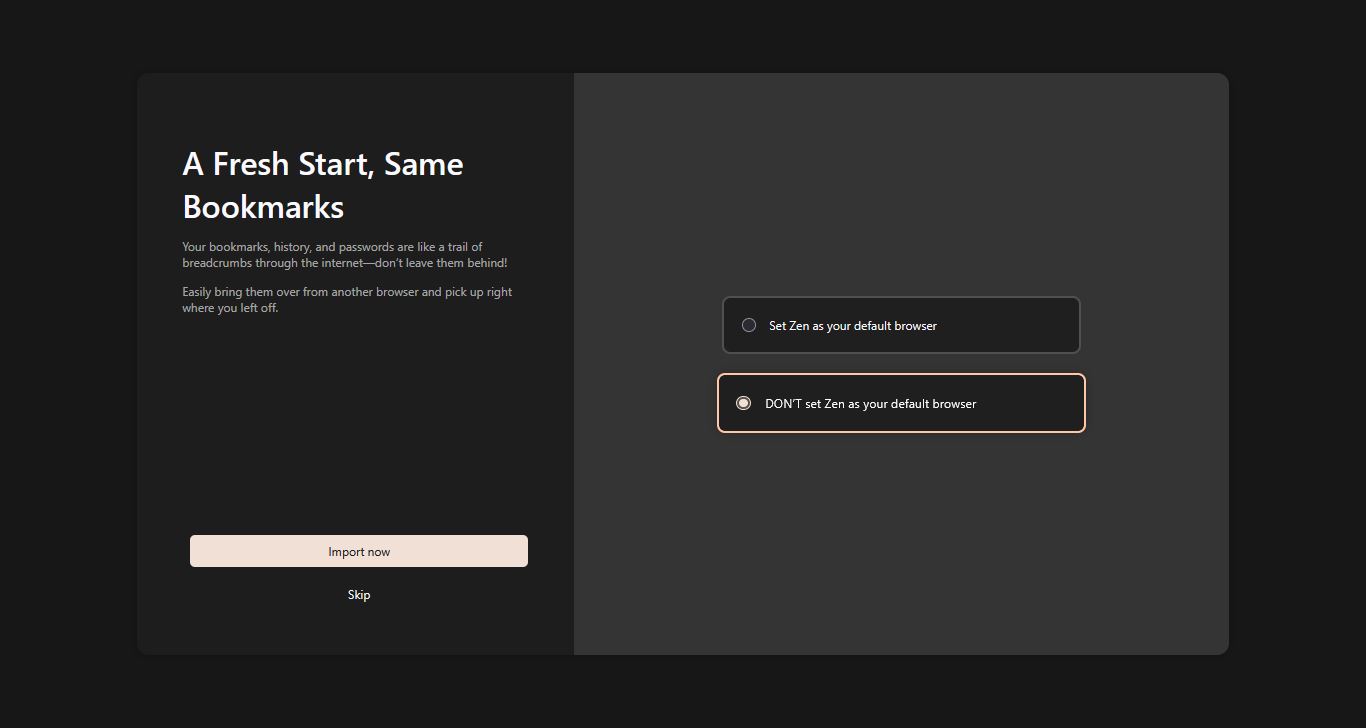Select 'DON'T set Zen as default' radio
Image resolution: width=1366 pixels, height=728 pixels.
743,403
